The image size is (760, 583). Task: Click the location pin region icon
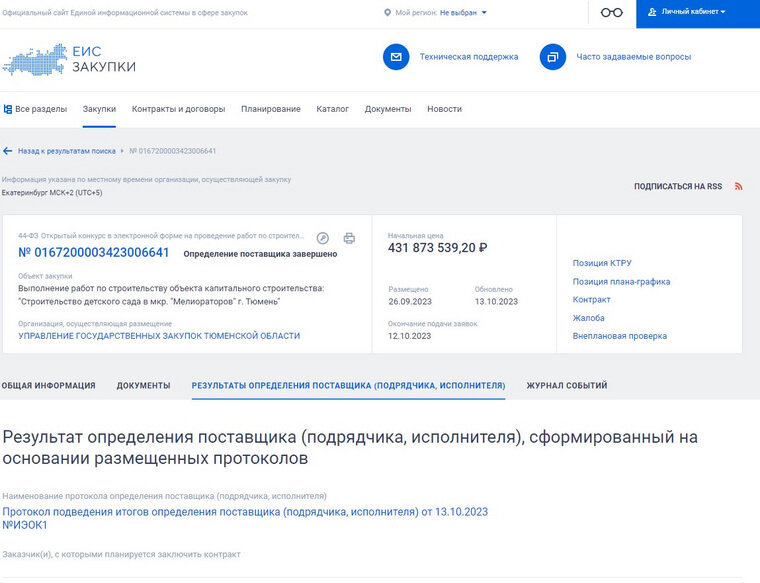point(387,13)
